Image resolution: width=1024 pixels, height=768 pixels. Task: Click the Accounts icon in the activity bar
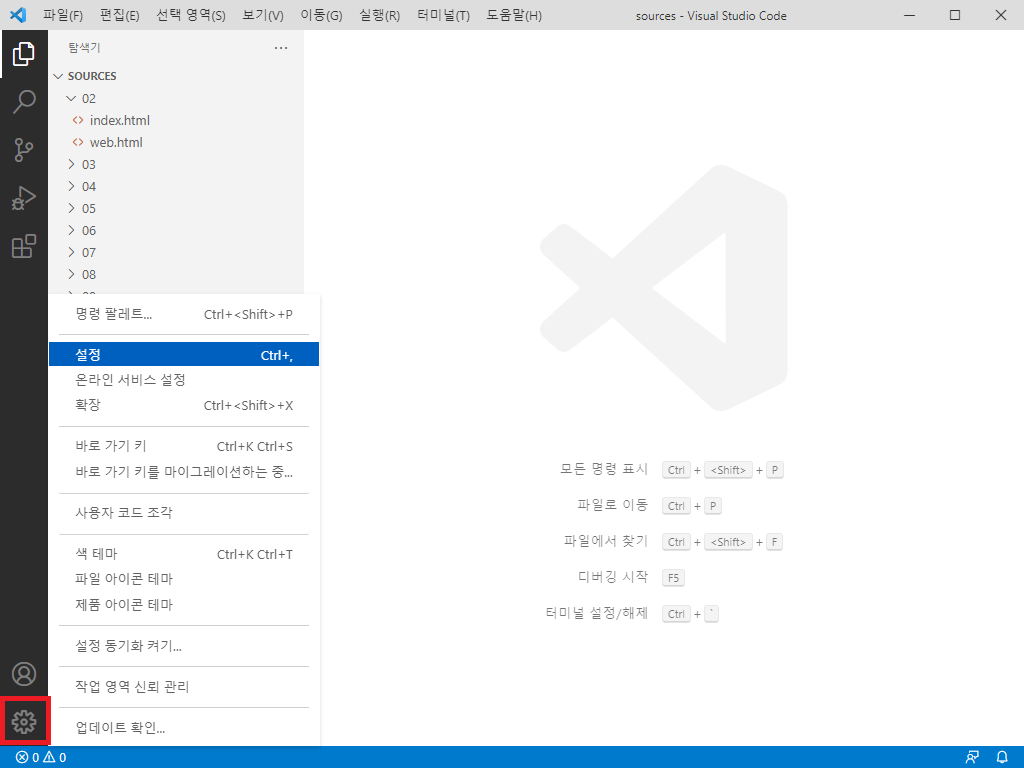coord(24,674)
